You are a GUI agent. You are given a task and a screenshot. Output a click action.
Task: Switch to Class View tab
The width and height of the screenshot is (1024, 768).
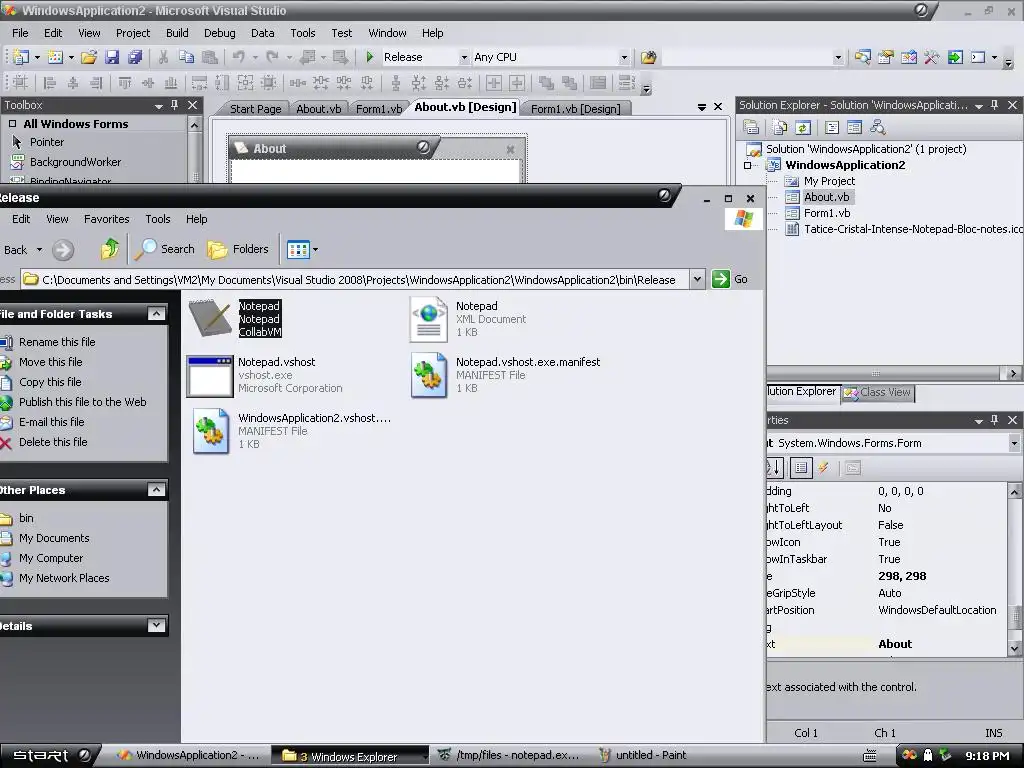[x=878, y=392]
